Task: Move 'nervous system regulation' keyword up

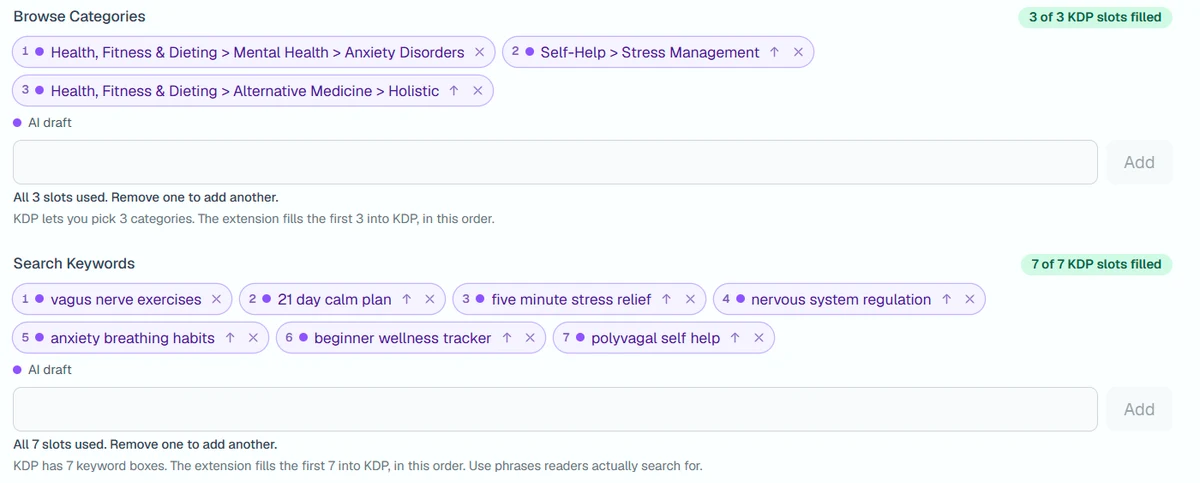Action: point(946,299)
